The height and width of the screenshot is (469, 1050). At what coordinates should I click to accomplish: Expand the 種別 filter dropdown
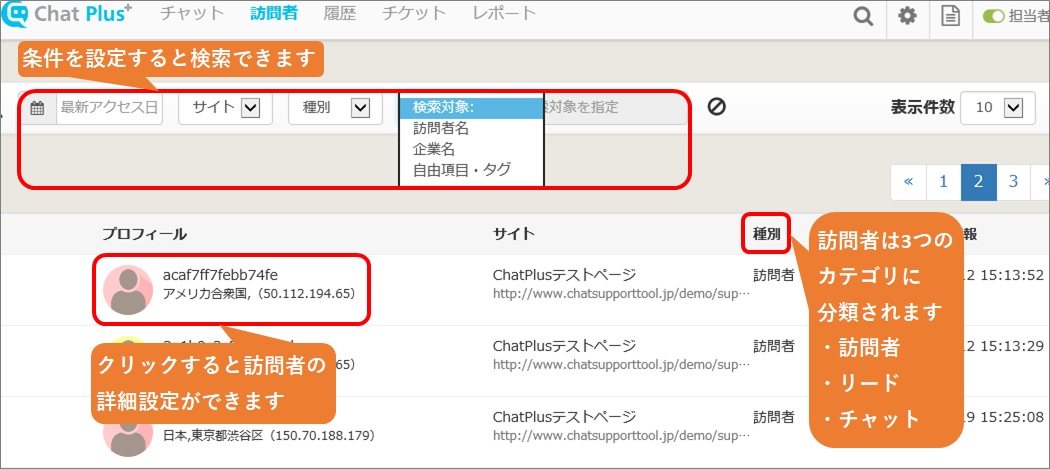pyautogui.click(x=335, y=107)
